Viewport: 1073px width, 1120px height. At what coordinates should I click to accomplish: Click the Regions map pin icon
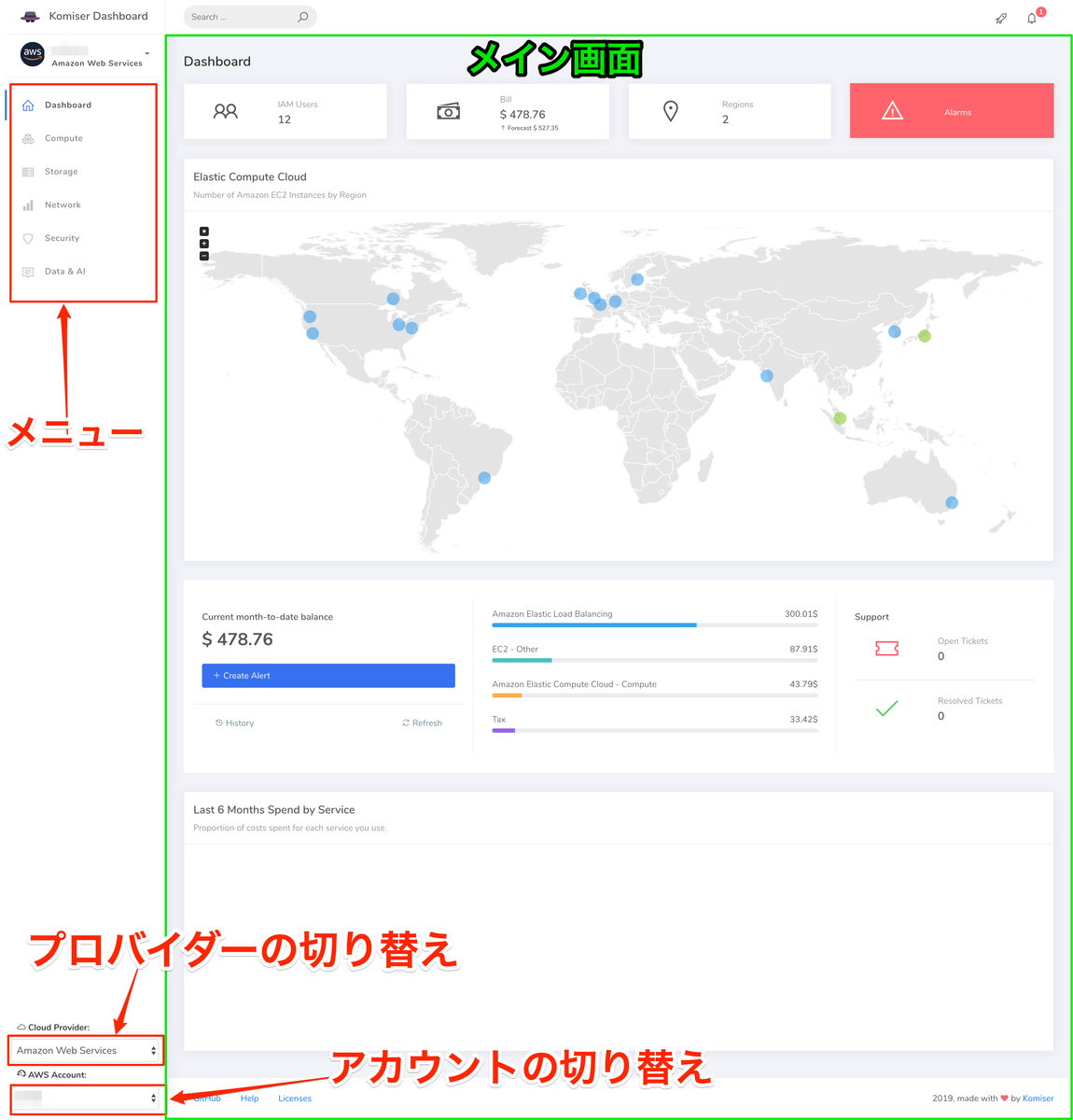(x=670, y=111)
